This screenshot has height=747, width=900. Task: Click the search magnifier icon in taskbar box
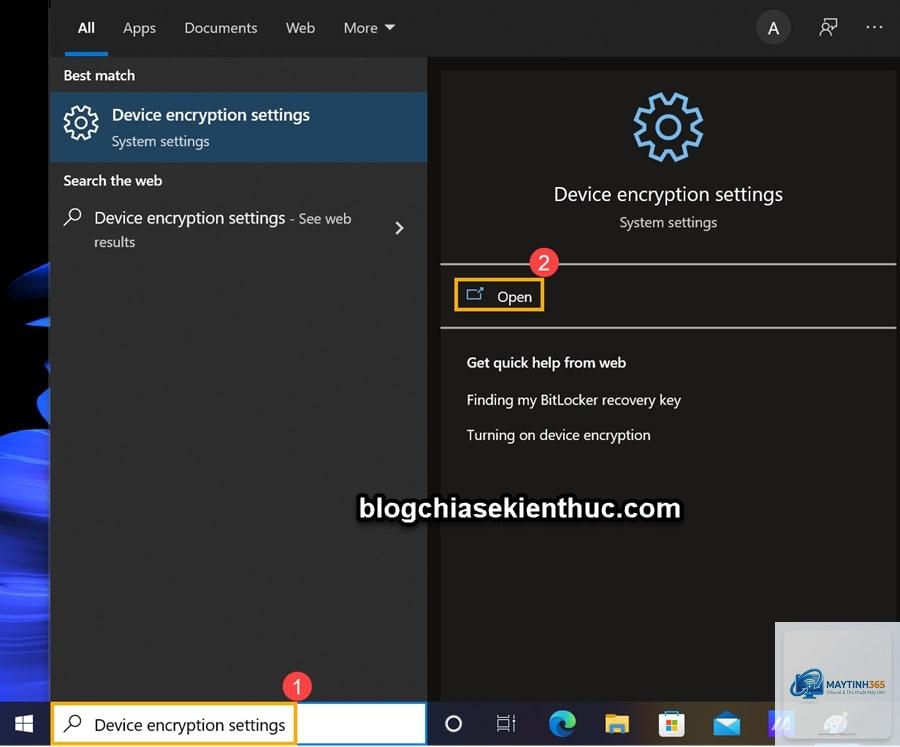click(73, 723)
